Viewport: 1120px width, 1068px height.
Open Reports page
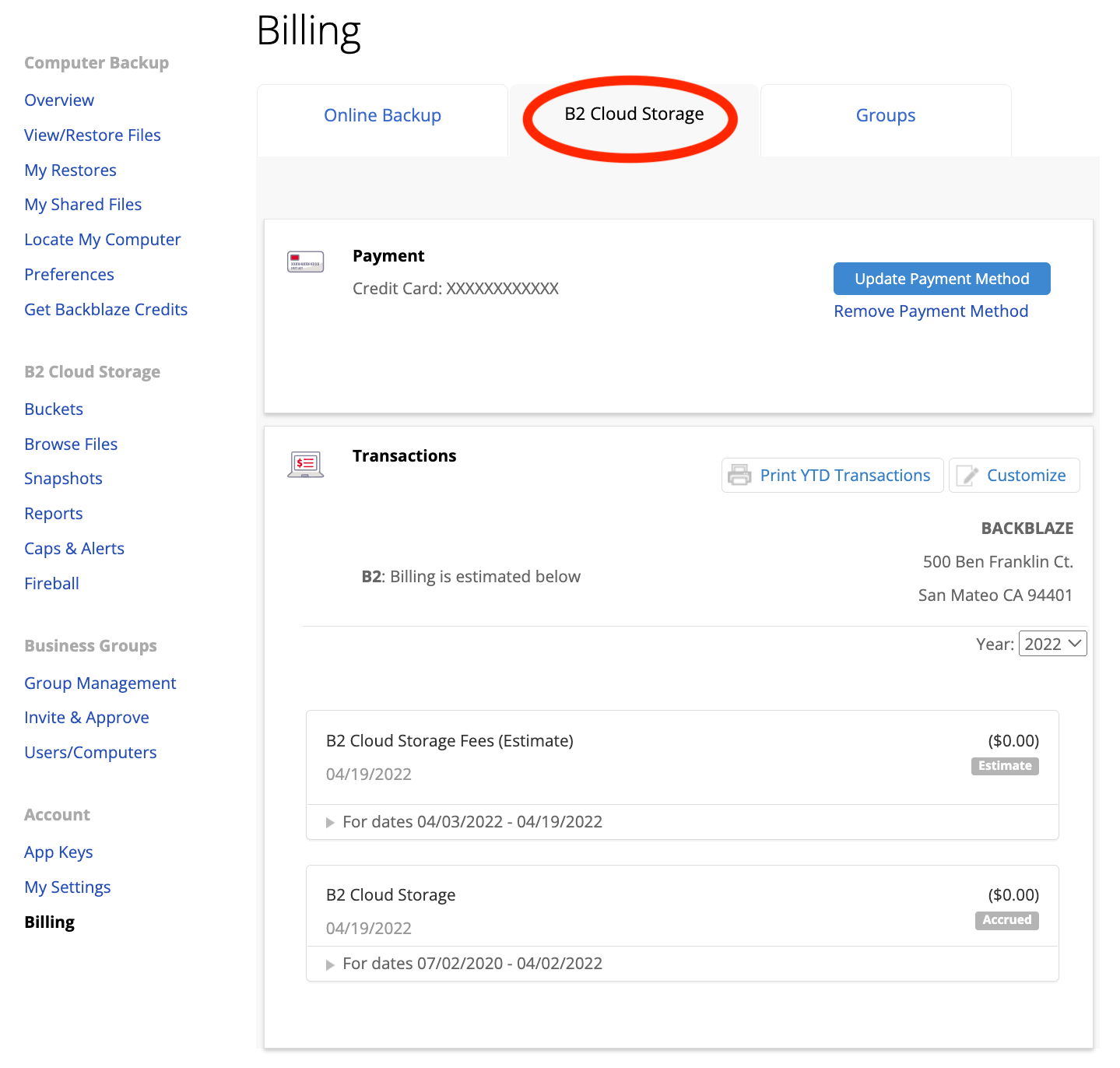(53, 514)
